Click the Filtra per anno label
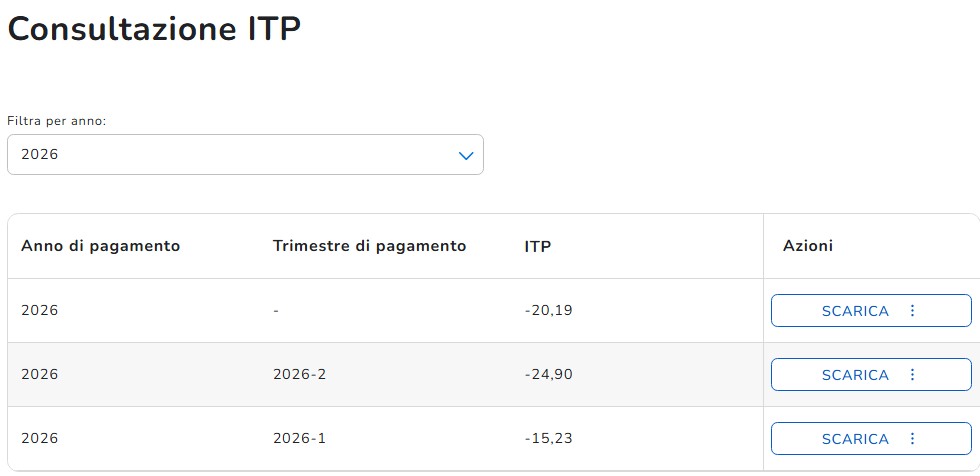Image resolution: width=980 pixels, height=476 pixels. click(x=57, y=121)
